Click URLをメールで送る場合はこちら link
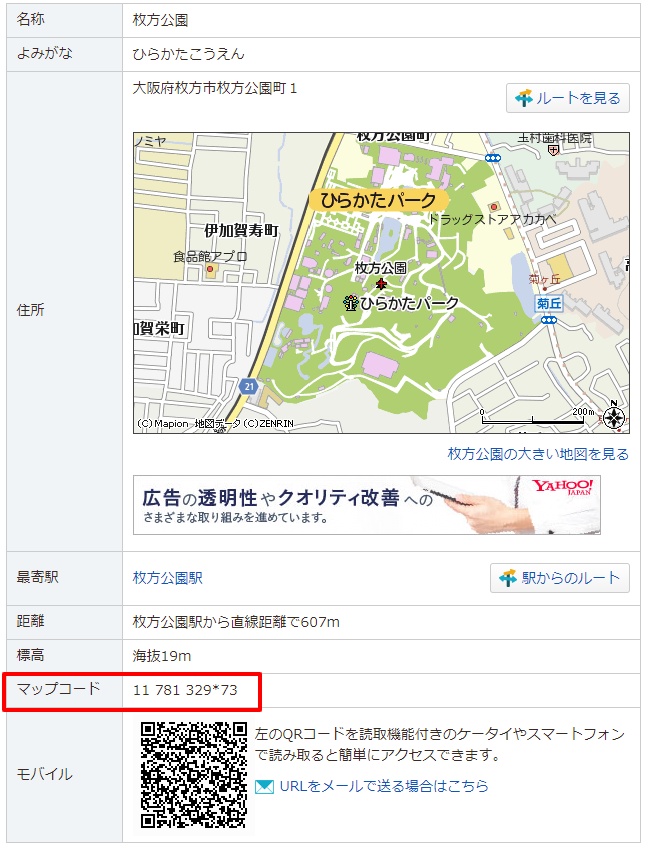Viewport: 652px width, 854px height. click(x=383, y=786)
